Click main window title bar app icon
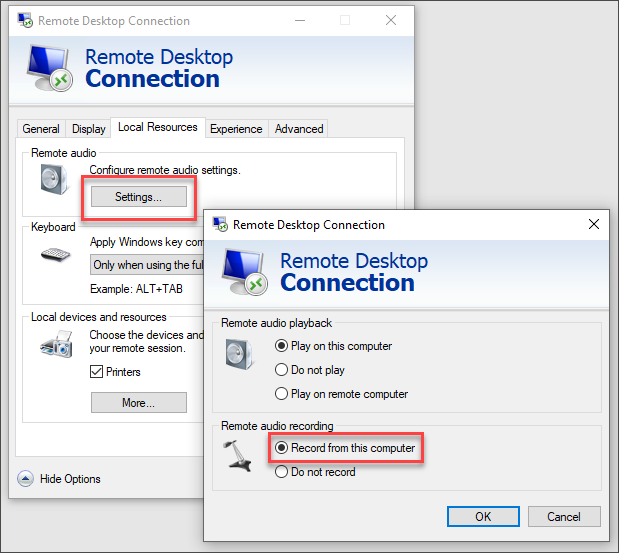The image size is (619, 553). (25, 21)
